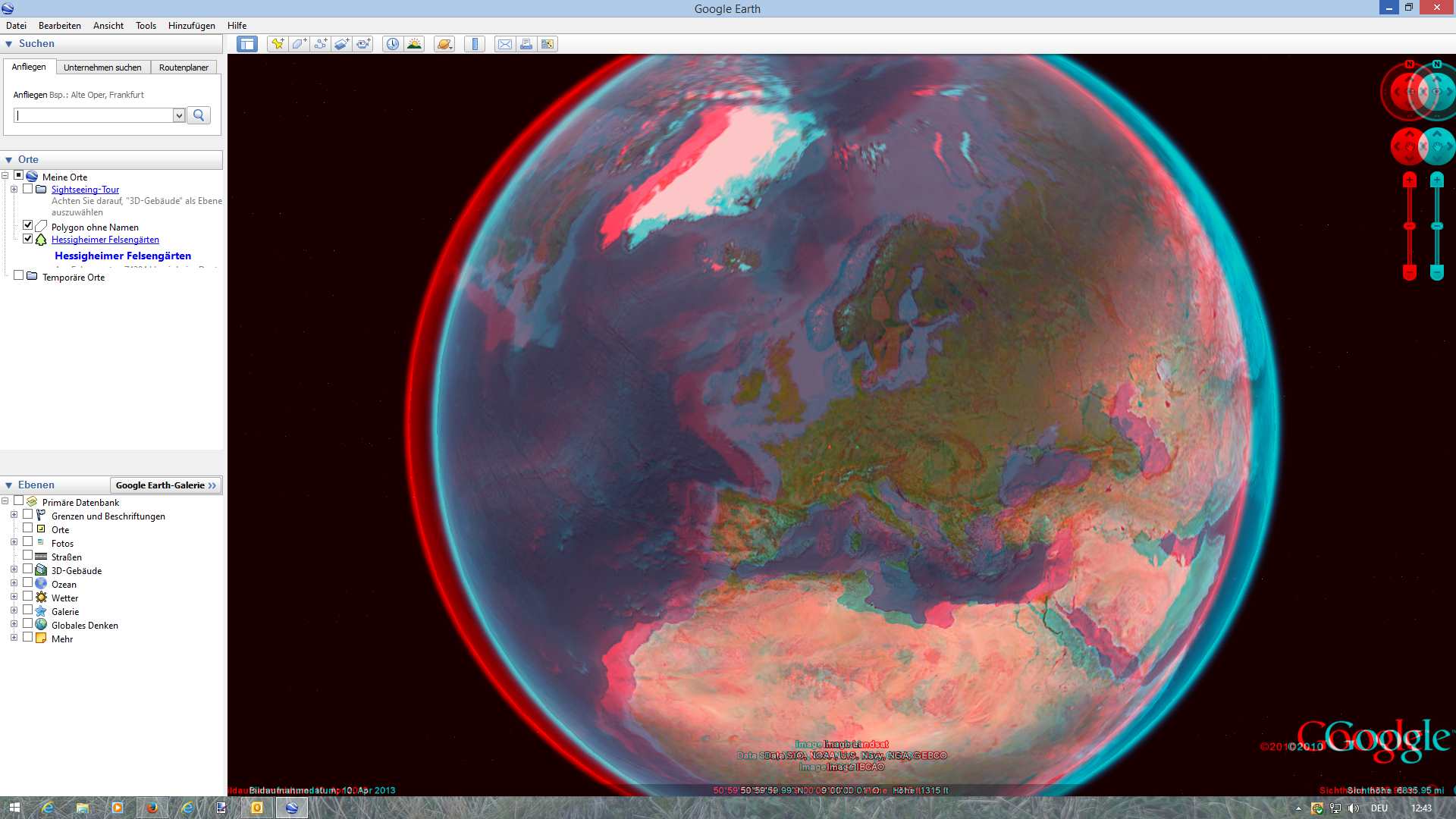Switch to the Routenplaner tab
This screenshot has width=1456, height=819.
click(x=184, y=67)
